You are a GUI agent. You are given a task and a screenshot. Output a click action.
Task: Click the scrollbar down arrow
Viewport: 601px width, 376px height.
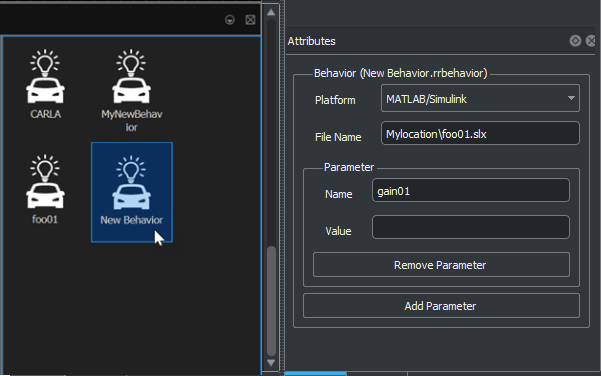(271, 363)
